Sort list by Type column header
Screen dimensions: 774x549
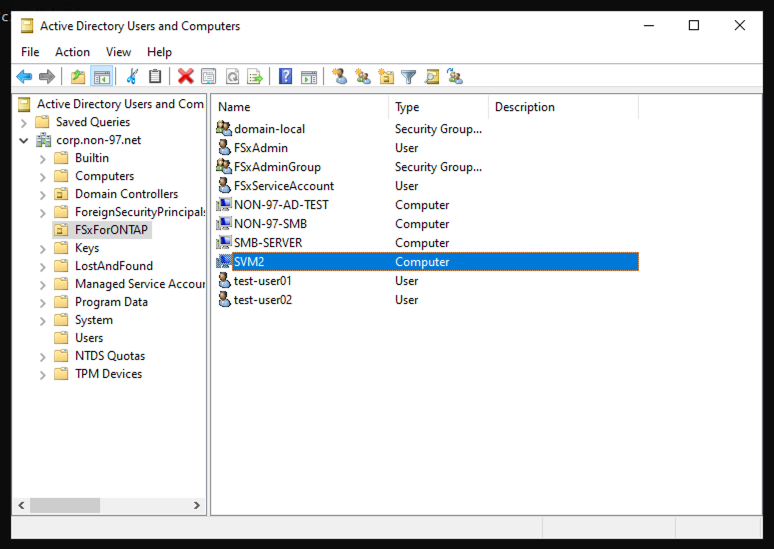(x=438, y=107)
